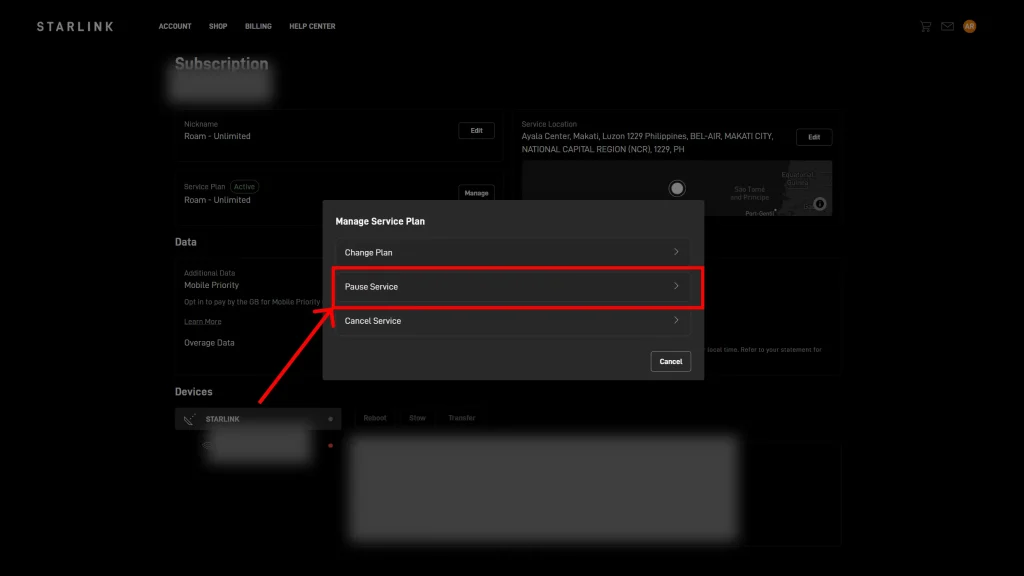
Task: Open the messages envelope icon
Action: coord(947,26)
